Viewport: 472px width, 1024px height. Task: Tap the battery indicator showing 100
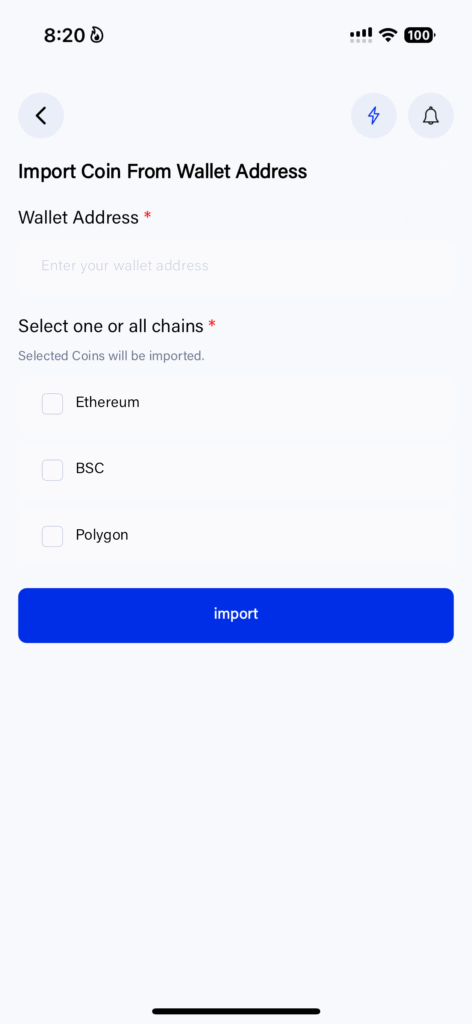tap(420, 35)
